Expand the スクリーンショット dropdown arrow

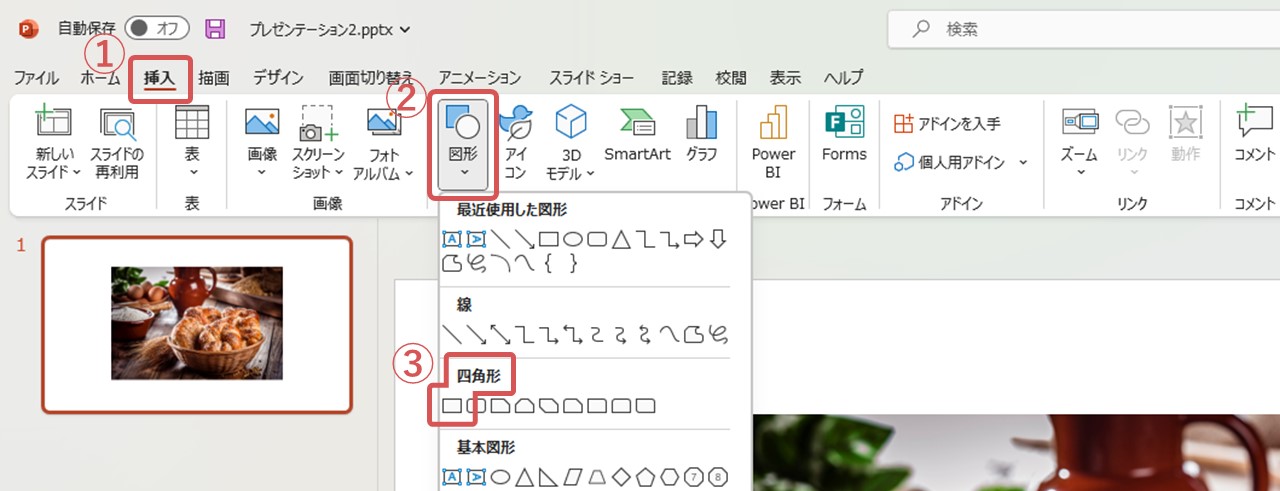coord(339,173)
